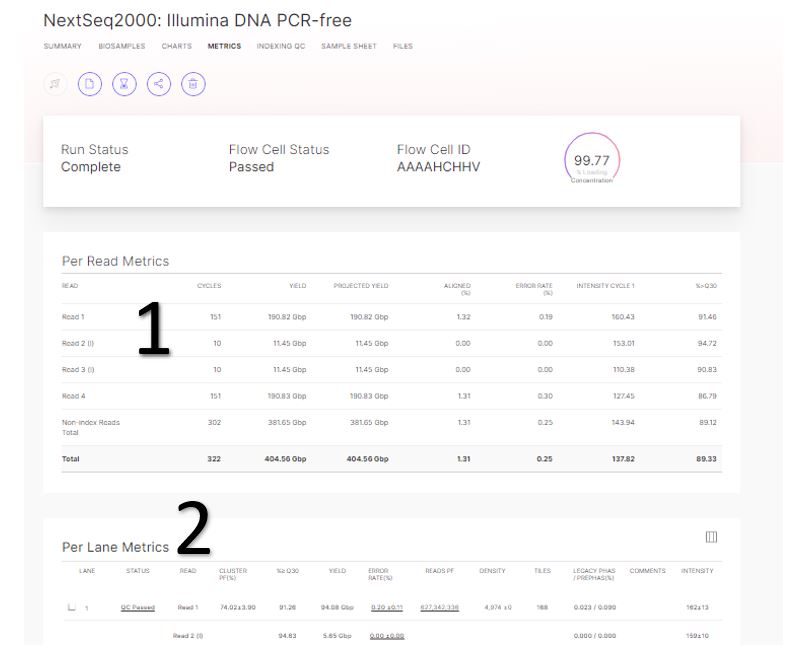
Task: Click the 89.33 total Q30 value
Action: pos(706,459)
